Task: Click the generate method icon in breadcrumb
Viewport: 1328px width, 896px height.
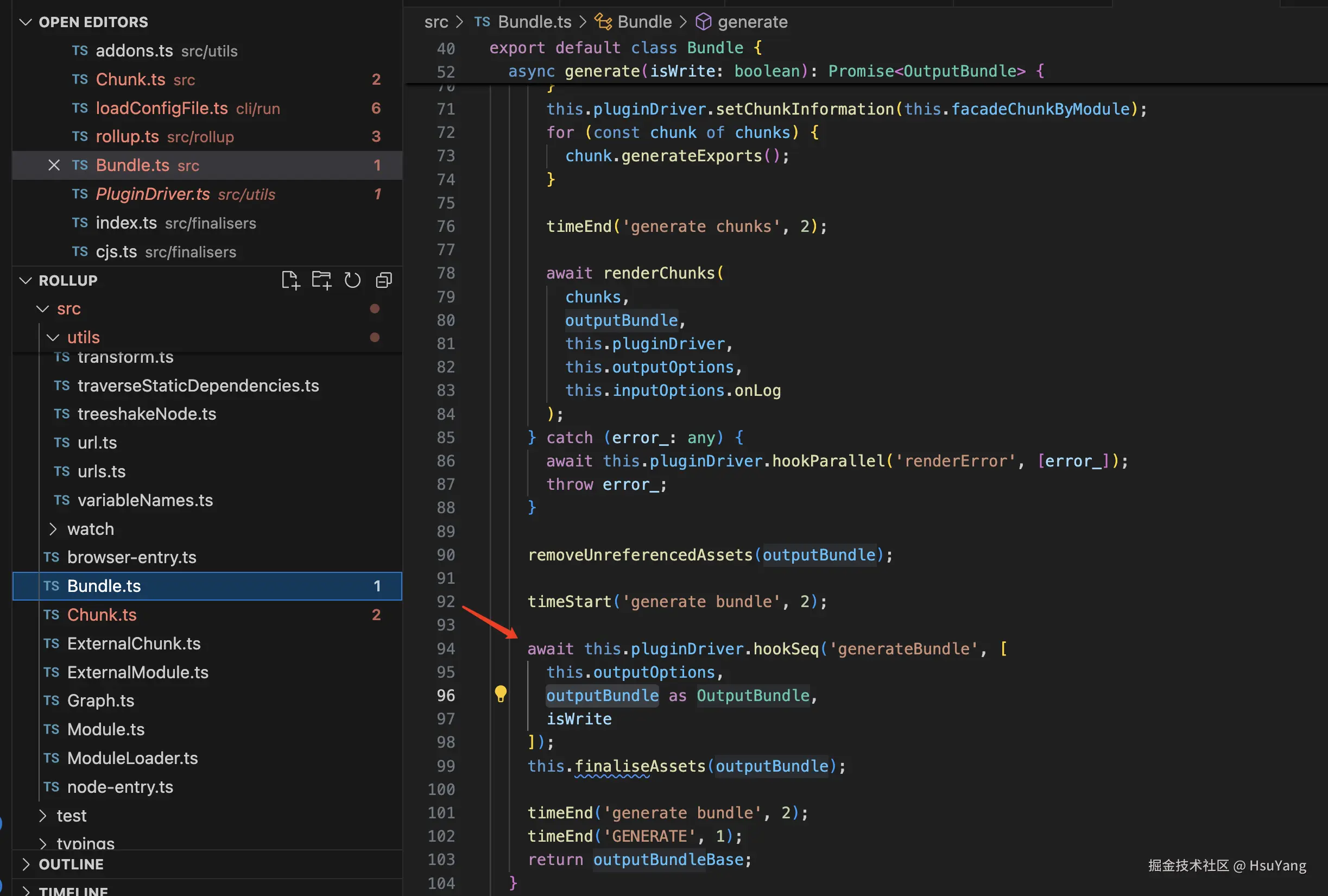Action: 703,22
